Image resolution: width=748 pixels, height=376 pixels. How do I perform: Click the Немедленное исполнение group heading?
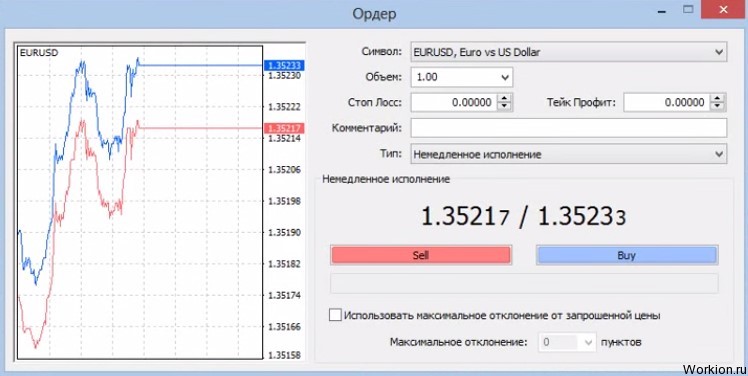pos(386,179)
